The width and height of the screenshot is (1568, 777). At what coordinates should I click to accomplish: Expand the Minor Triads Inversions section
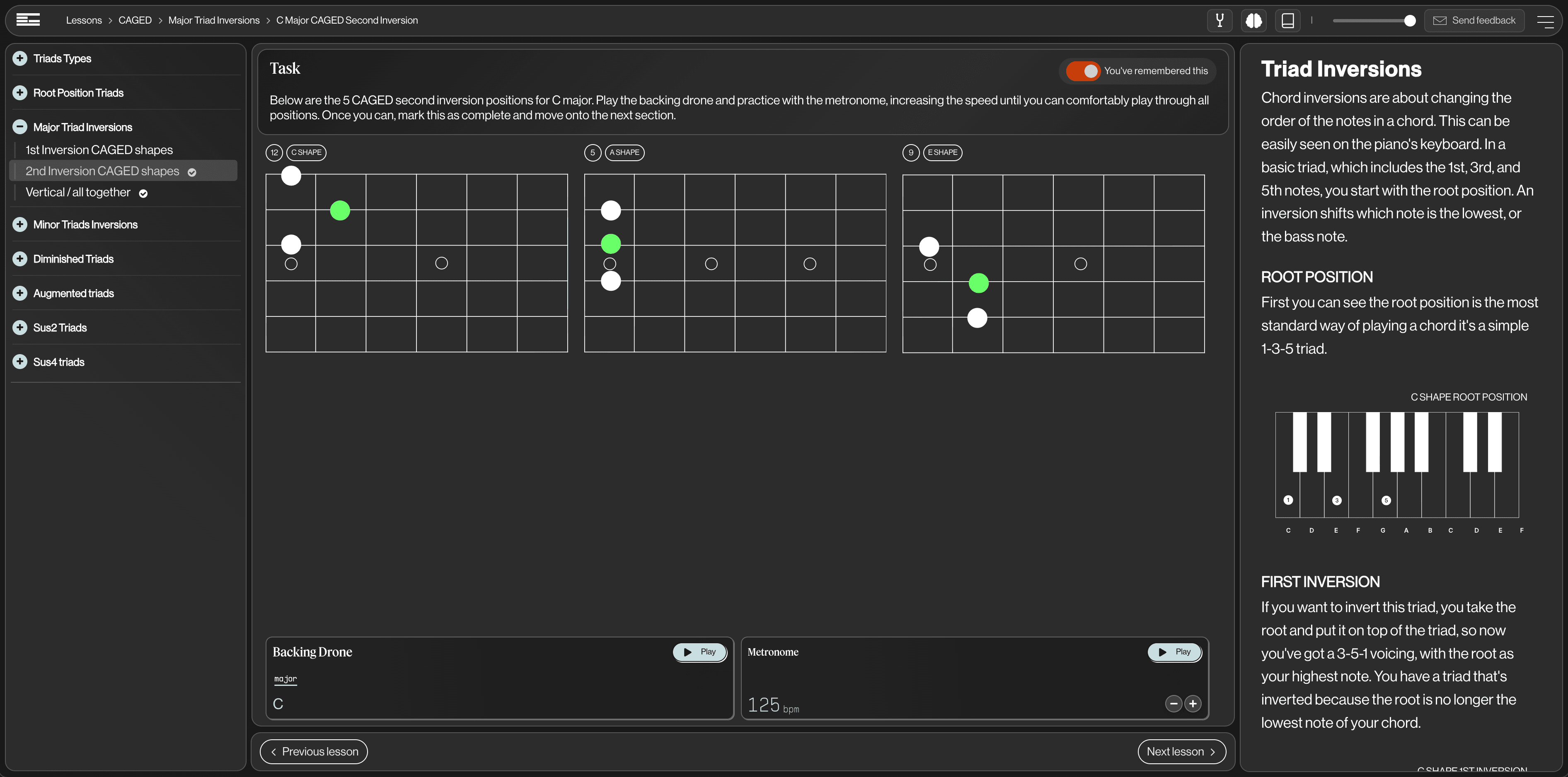click(20, 224)
